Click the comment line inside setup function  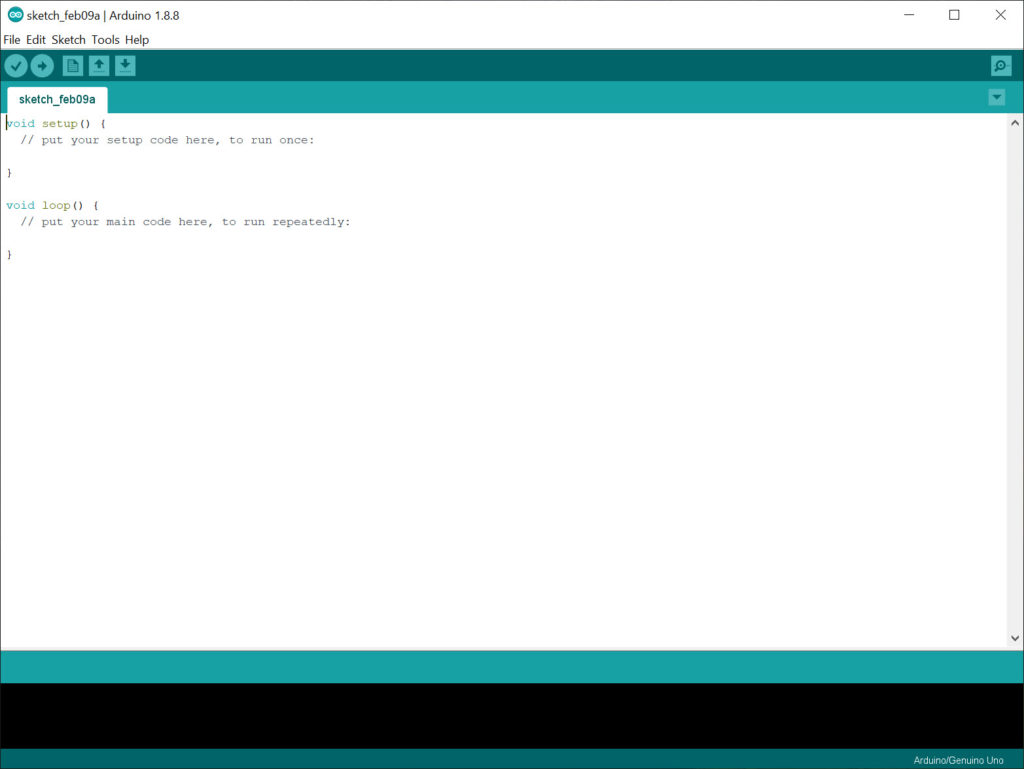(x=168, y=139)
